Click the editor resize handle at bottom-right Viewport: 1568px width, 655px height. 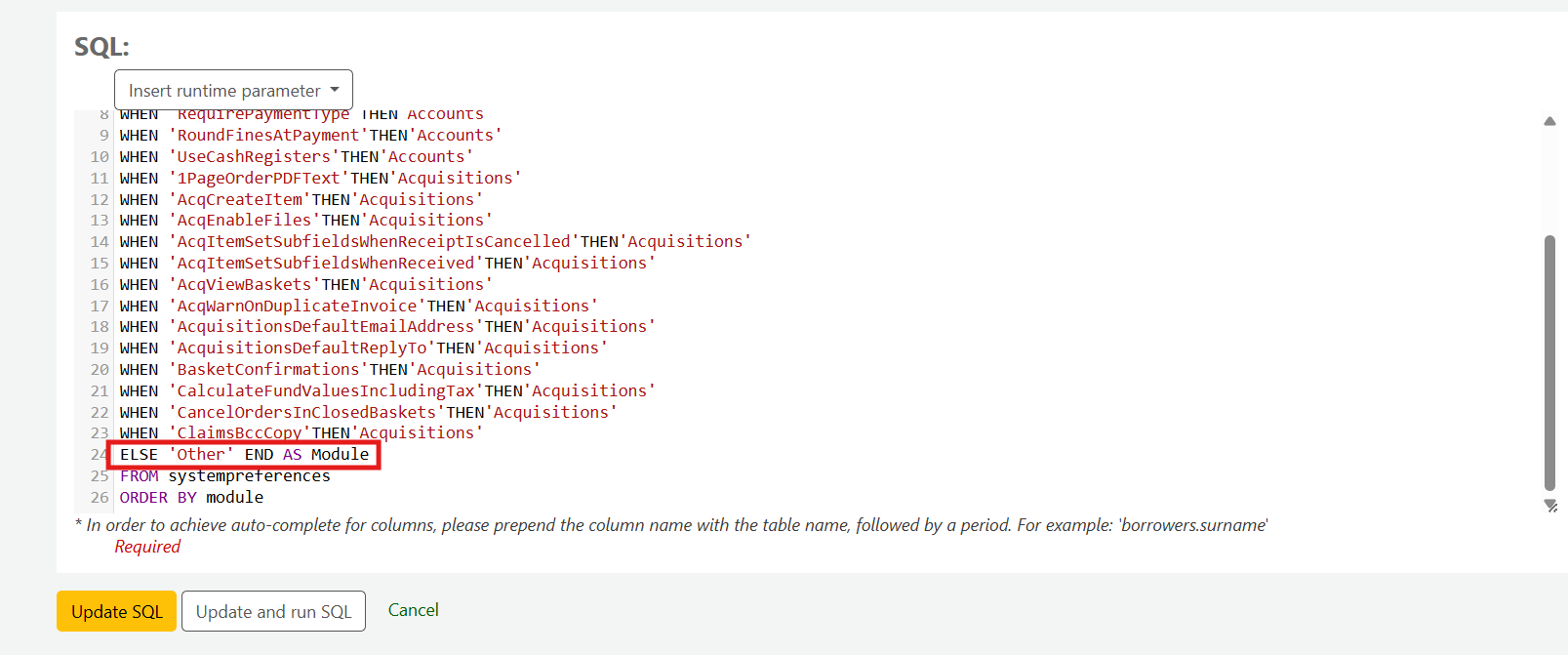click(x=1550, y=506)
